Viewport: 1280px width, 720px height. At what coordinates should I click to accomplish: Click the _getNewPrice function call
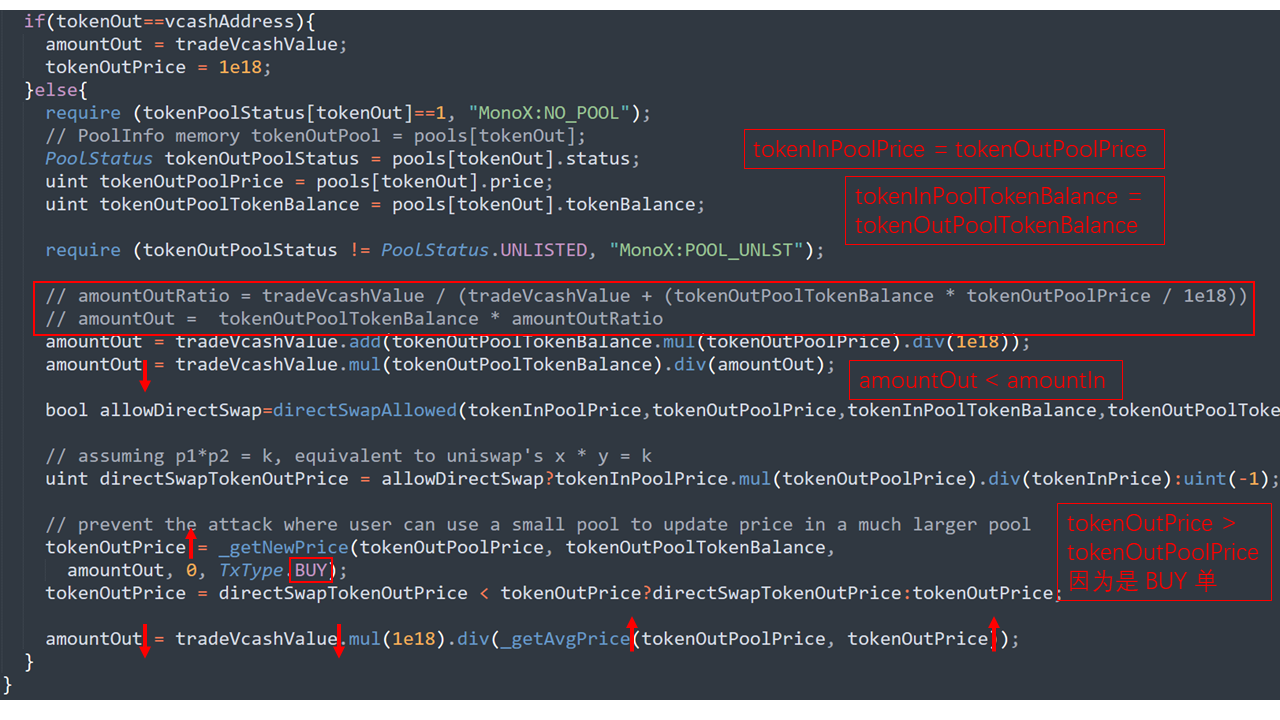coord(283,547)
